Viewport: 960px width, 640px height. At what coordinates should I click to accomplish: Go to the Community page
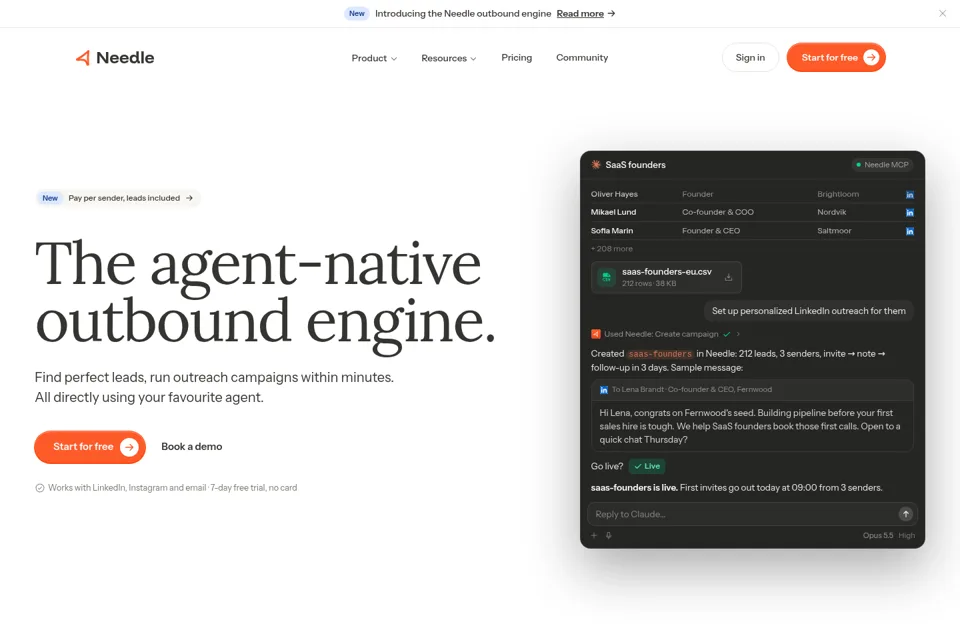coord(582,58)
